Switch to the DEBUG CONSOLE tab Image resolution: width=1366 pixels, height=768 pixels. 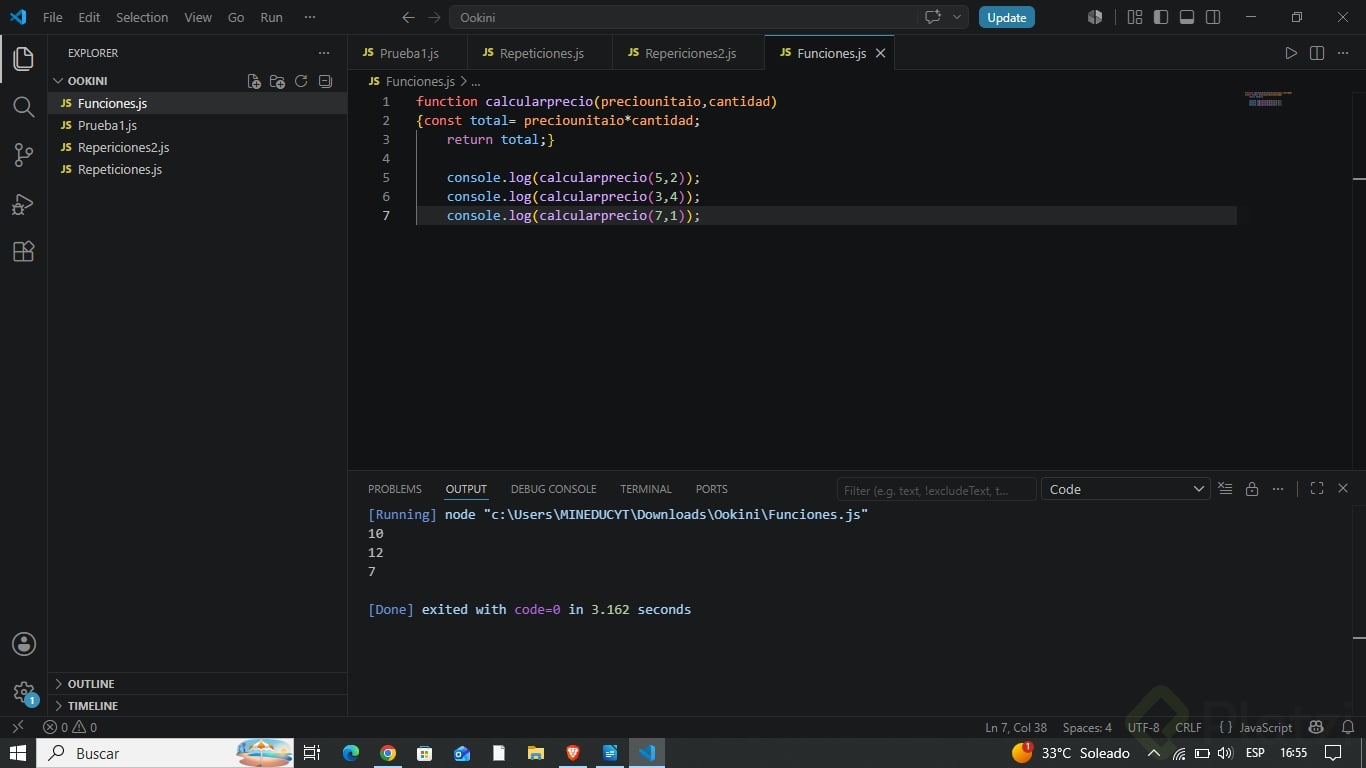tap(553, 489)
